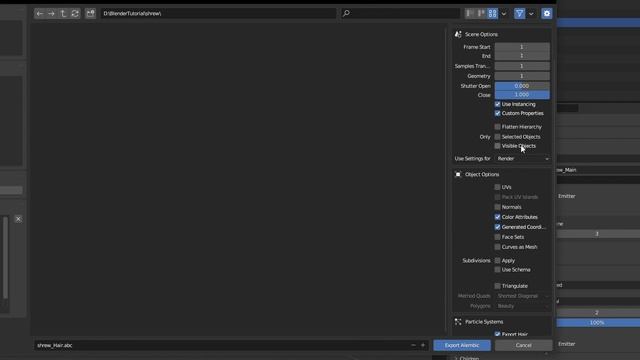Switch to thumbnails display mode
The width and height of the screenshot is (640, 360).
(x=493, y=13)
